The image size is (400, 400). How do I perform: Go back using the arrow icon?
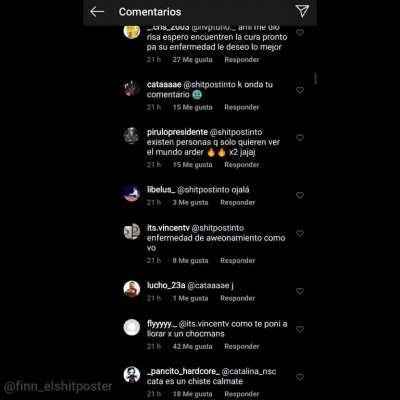click(97, 12)
